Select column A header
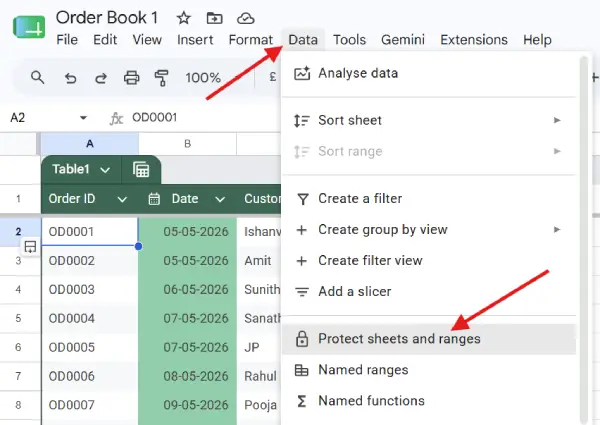Screen dimensions: 600x425 [x=90, y=144]
